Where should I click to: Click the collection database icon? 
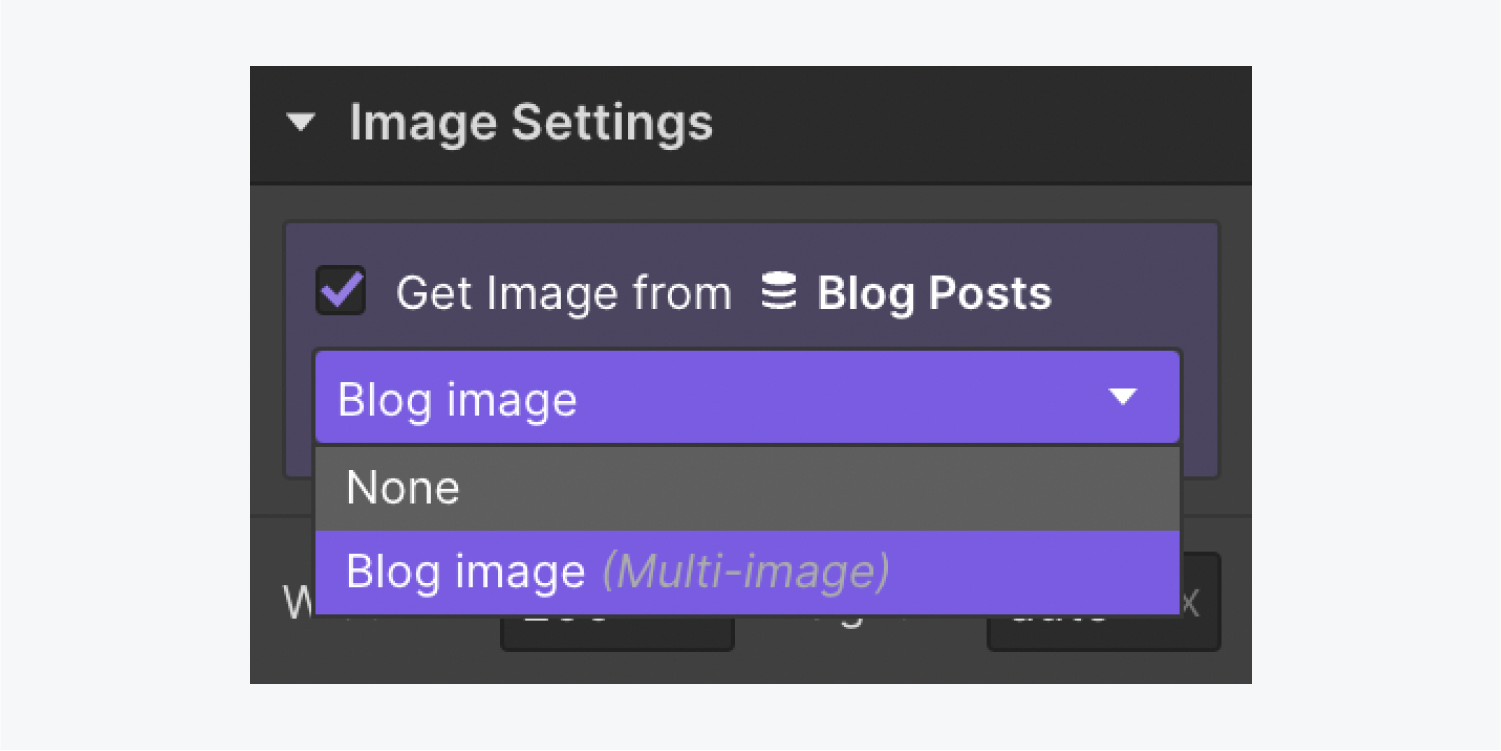pyautogui.click(x=778, y=292)
